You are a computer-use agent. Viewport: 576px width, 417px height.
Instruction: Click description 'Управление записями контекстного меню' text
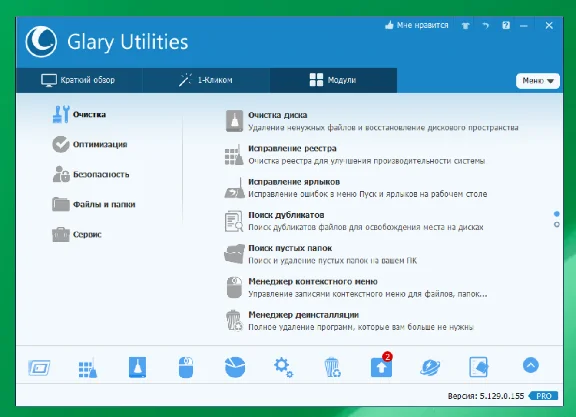[368, 294]
